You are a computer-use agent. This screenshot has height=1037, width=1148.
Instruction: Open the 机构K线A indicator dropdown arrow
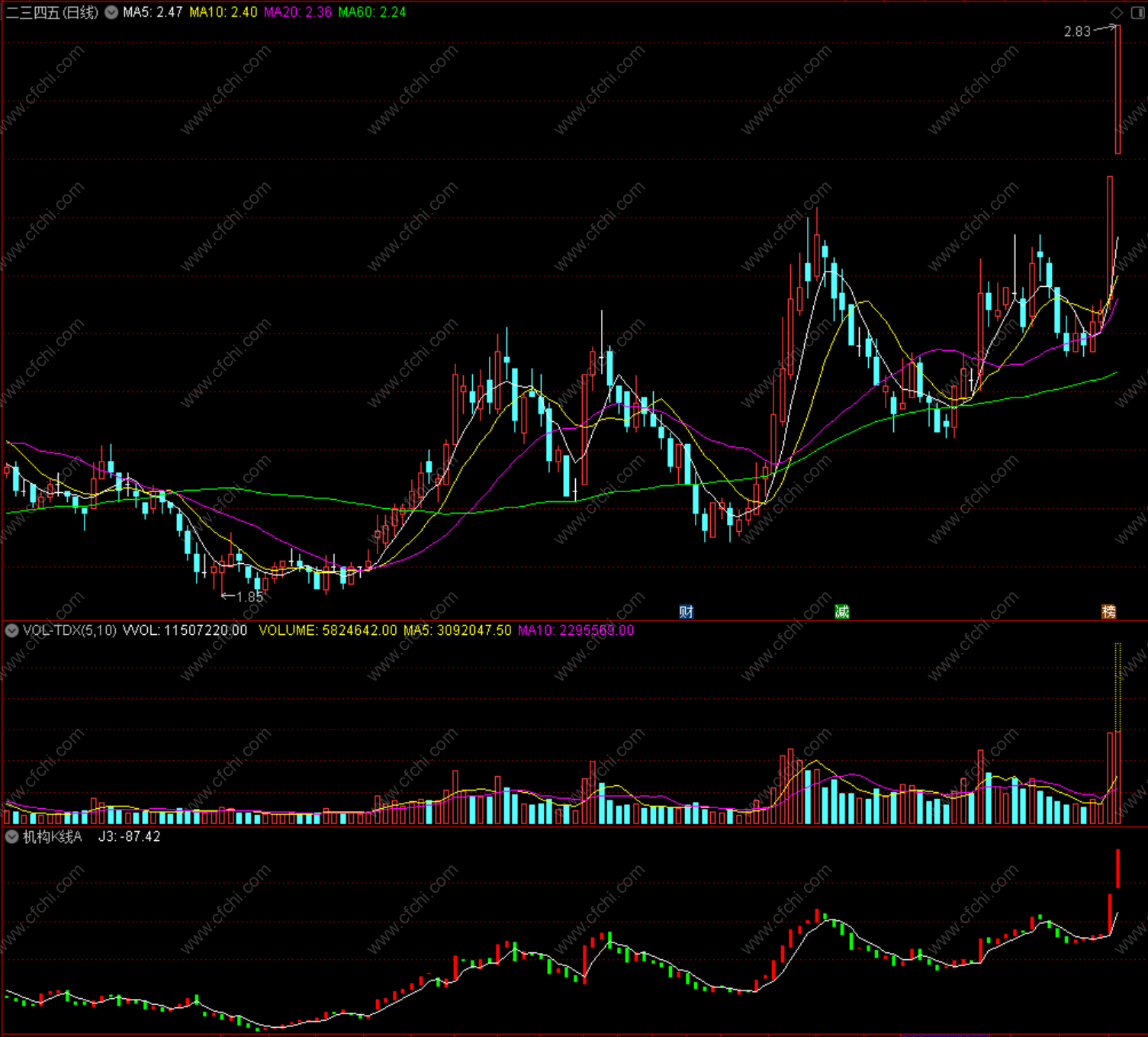point(11,836)
